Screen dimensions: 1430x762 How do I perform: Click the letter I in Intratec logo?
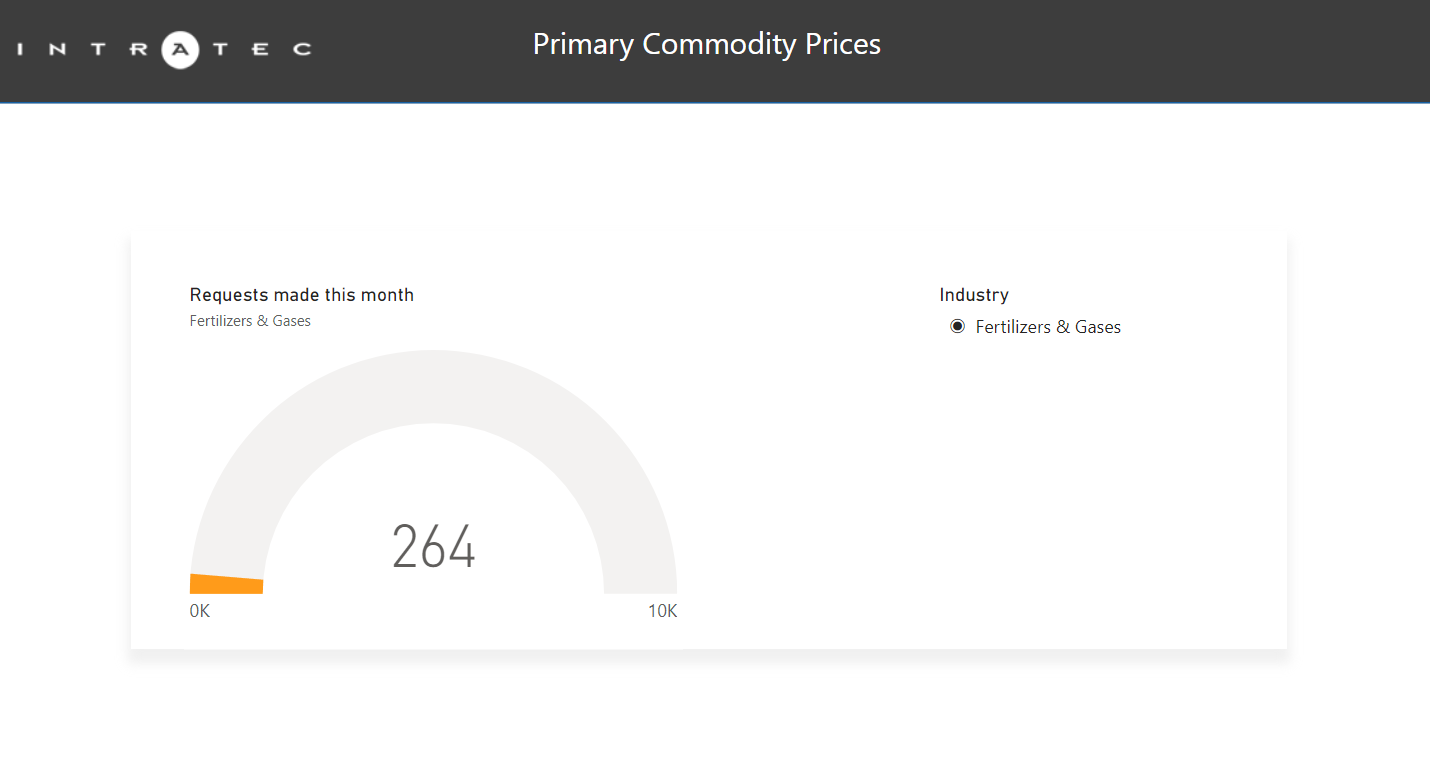21,49
